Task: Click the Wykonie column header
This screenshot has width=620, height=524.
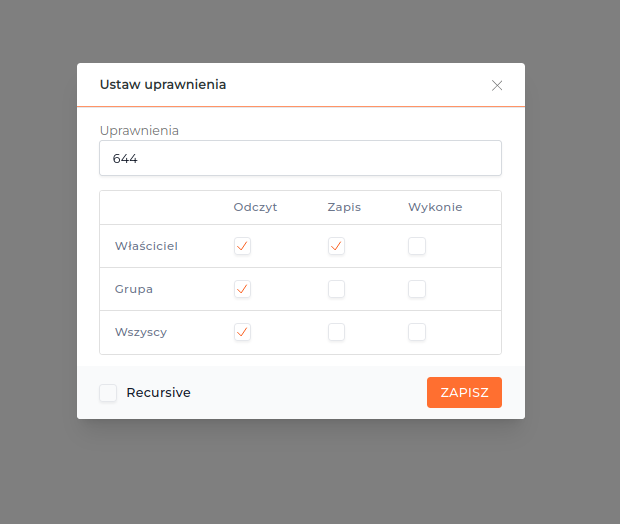Action: (x=435, y=207)
